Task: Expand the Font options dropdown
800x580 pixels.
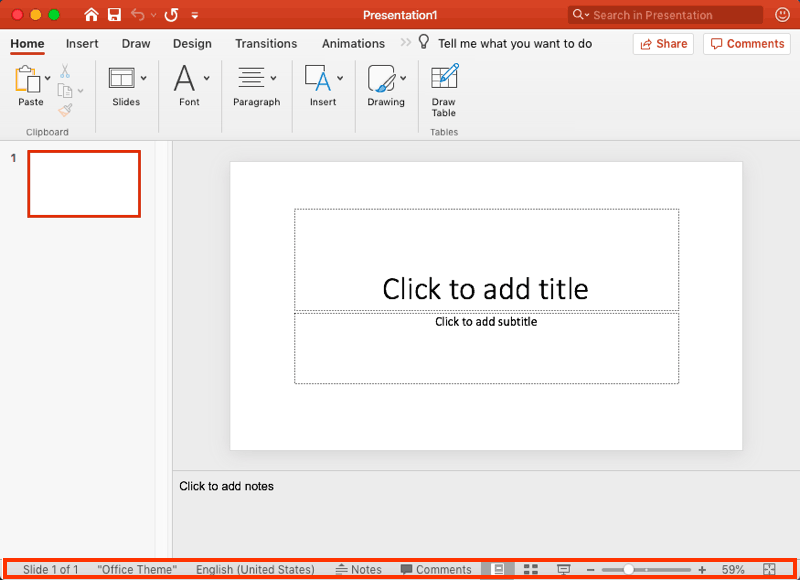Action: point(207,78)
